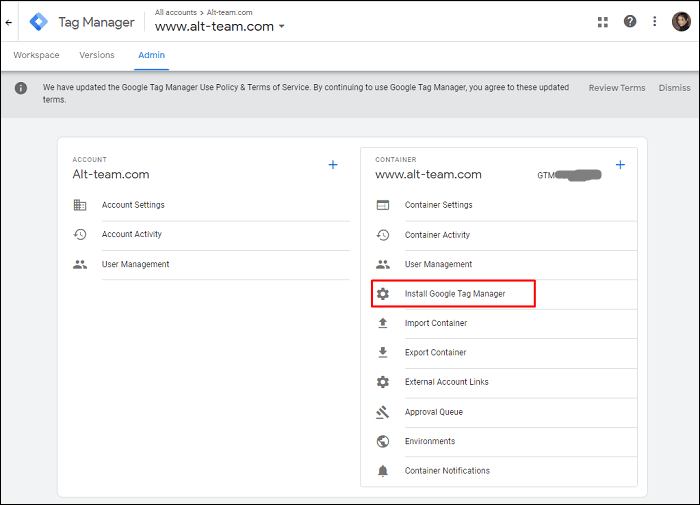The width and height of the screenshot is (700, 505).
Task: Click the Alt-team.com account name heading
Action: tap(111, 174)
